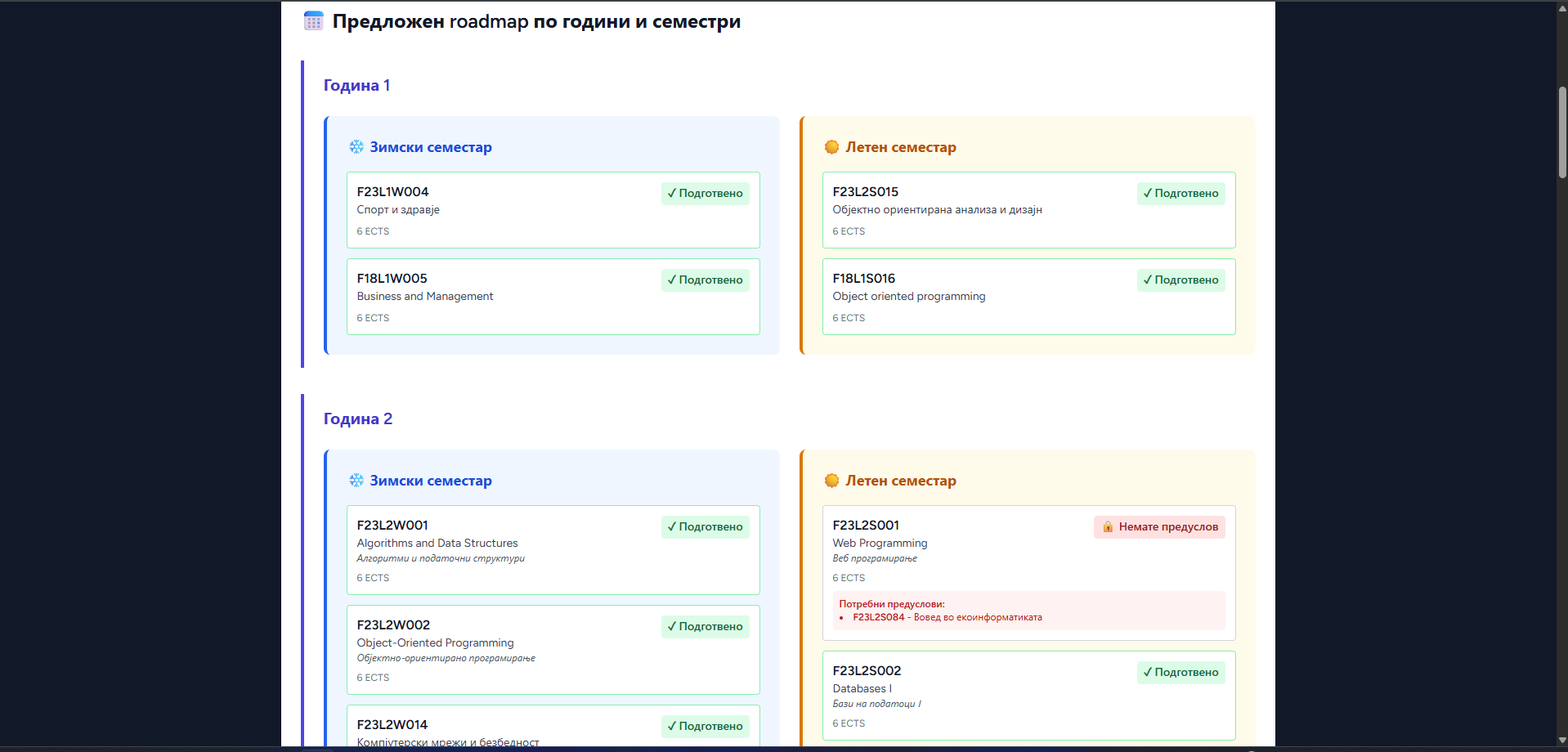Click sun icon in Година 1 summer semester
The height and width of the screenshot is (752, 1568).
click(x=831, y=147)
